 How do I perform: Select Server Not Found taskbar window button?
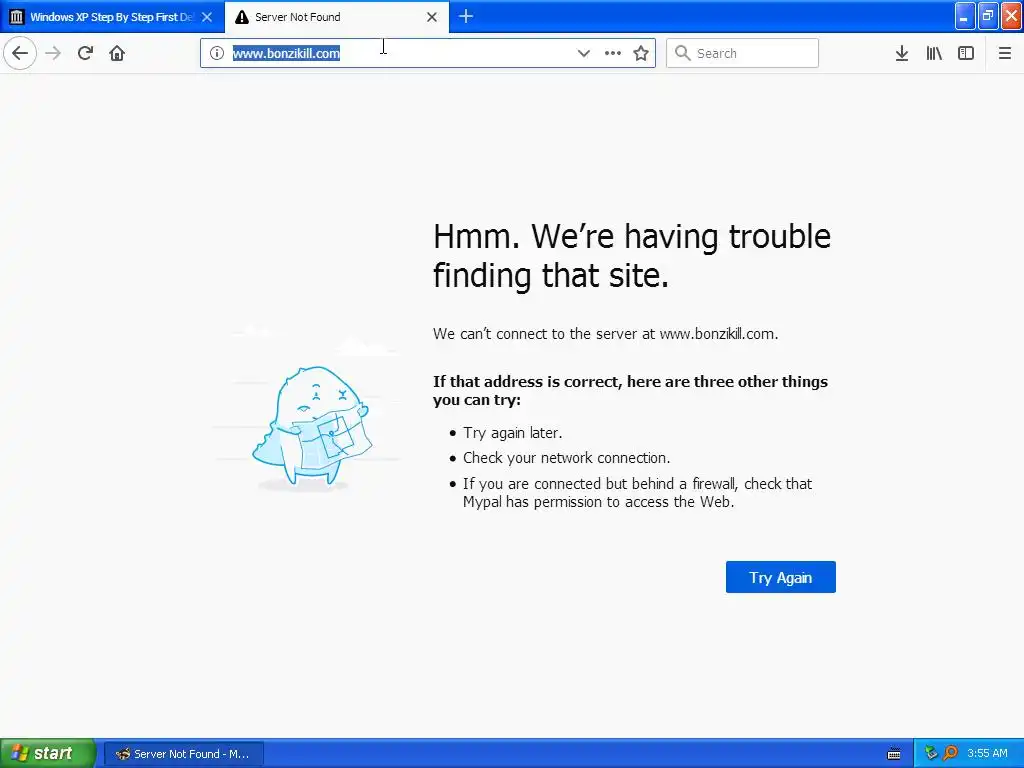[184, 754]
